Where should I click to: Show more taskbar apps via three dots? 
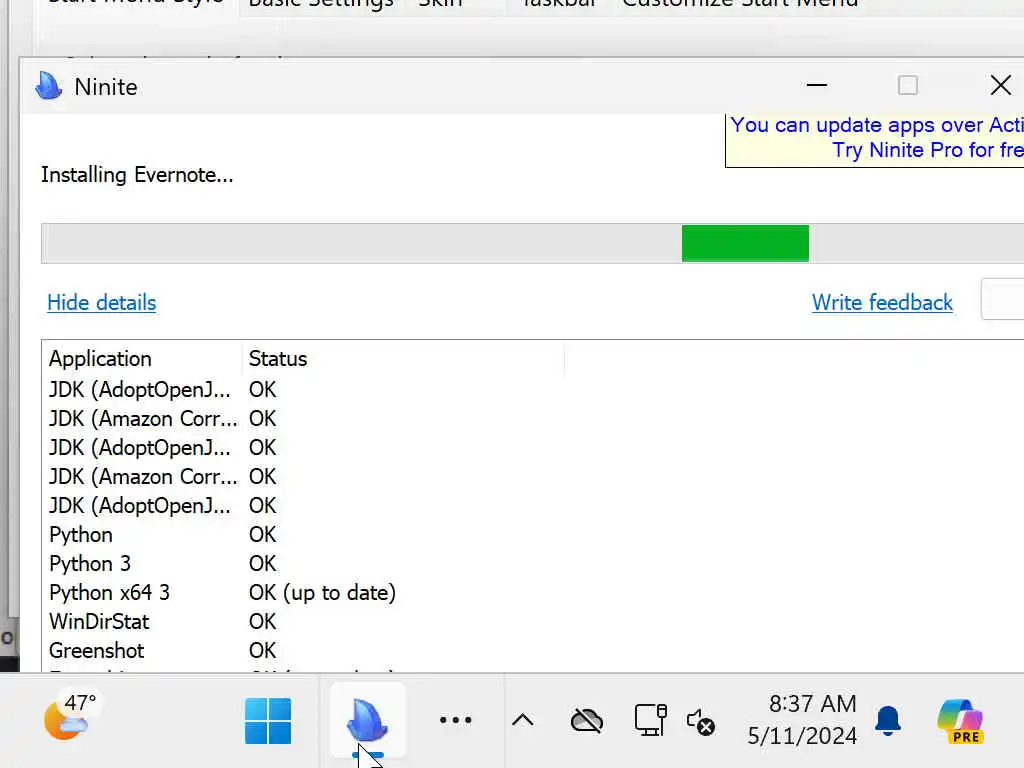point(455,720)
